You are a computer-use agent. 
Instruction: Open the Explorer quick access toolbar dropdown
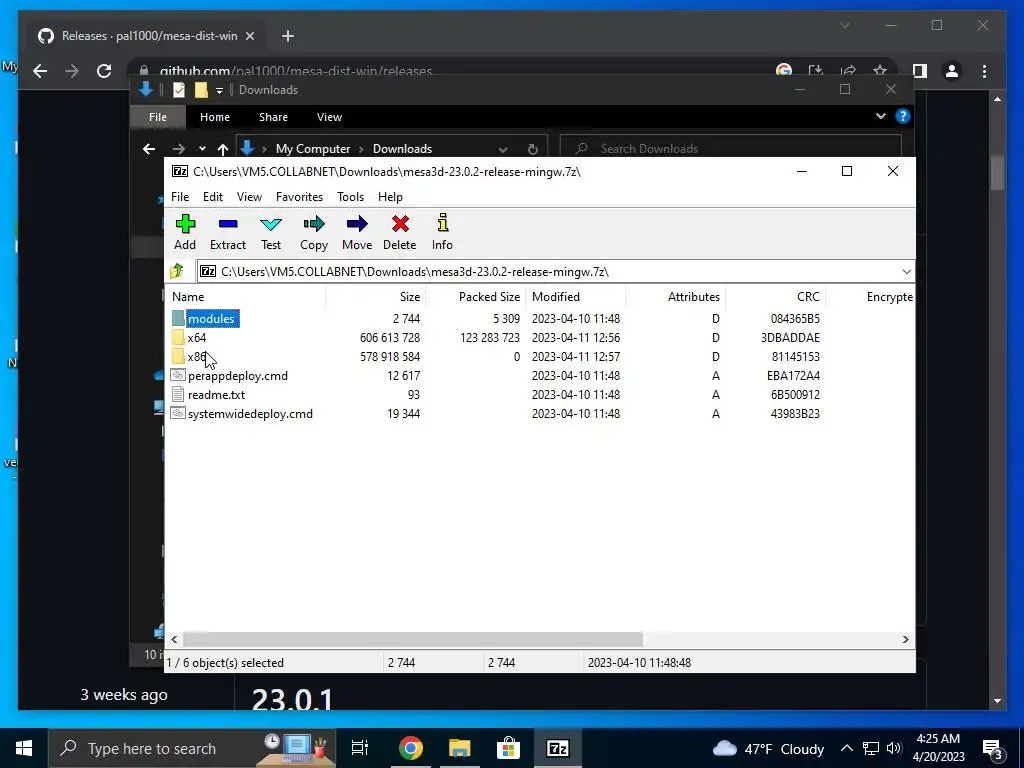click(219, 90)
